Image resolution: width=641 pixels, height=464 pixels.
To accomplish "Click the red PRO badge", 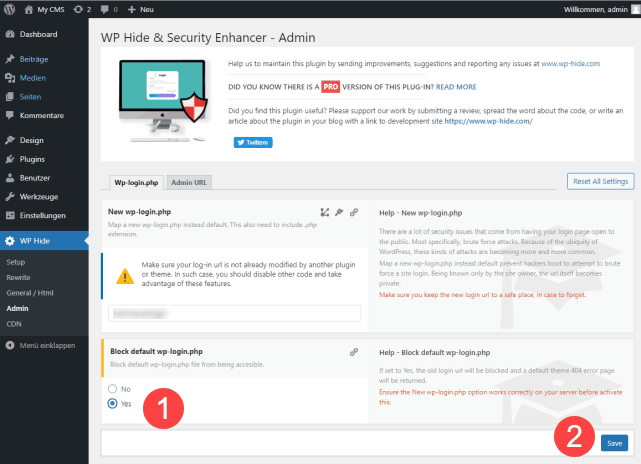I will tap(330, 87).
